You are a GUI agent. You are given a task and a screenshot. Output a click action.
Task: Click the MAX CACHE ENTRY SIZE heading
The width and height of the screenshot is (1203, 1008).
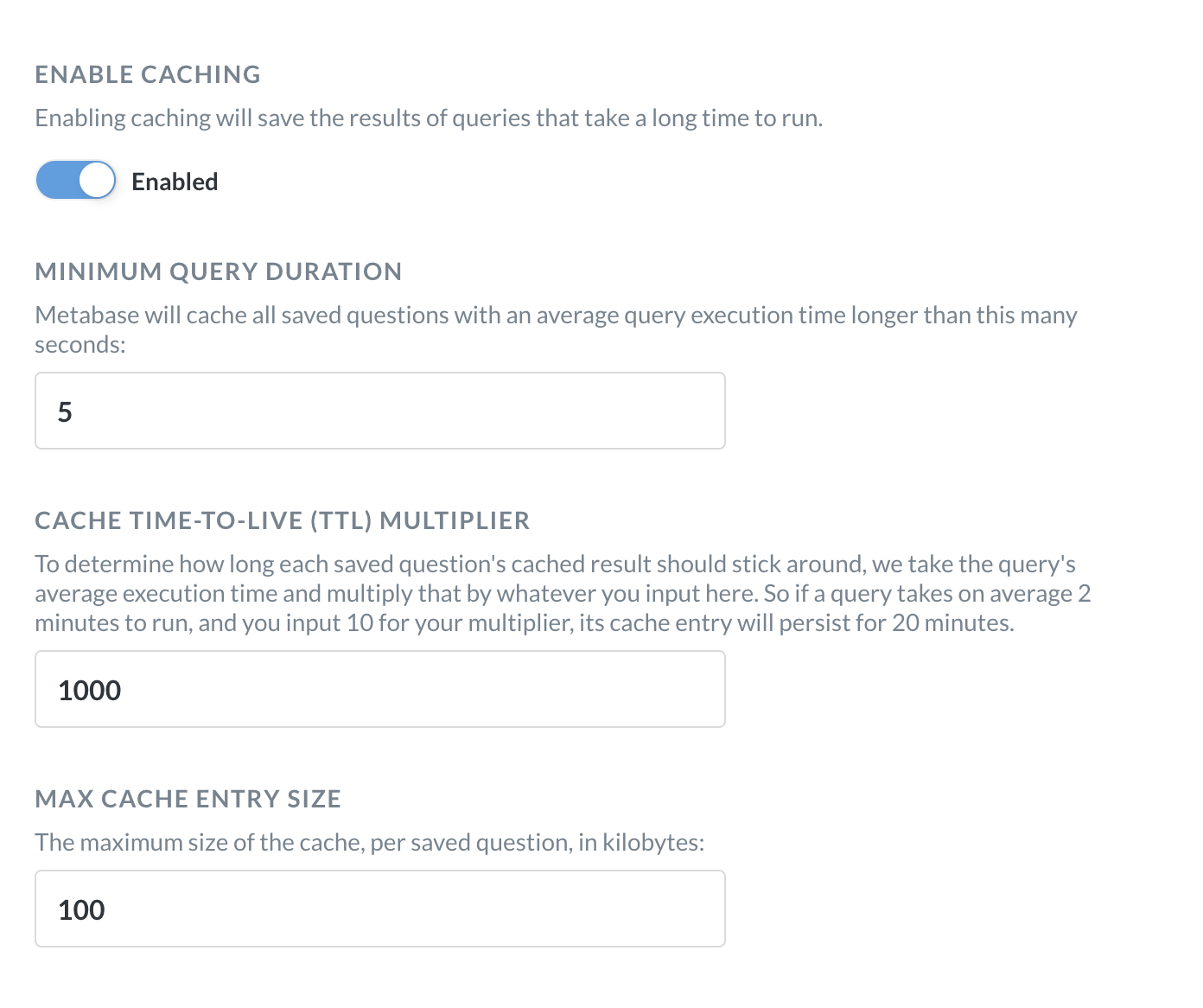[x=188, y=798]
